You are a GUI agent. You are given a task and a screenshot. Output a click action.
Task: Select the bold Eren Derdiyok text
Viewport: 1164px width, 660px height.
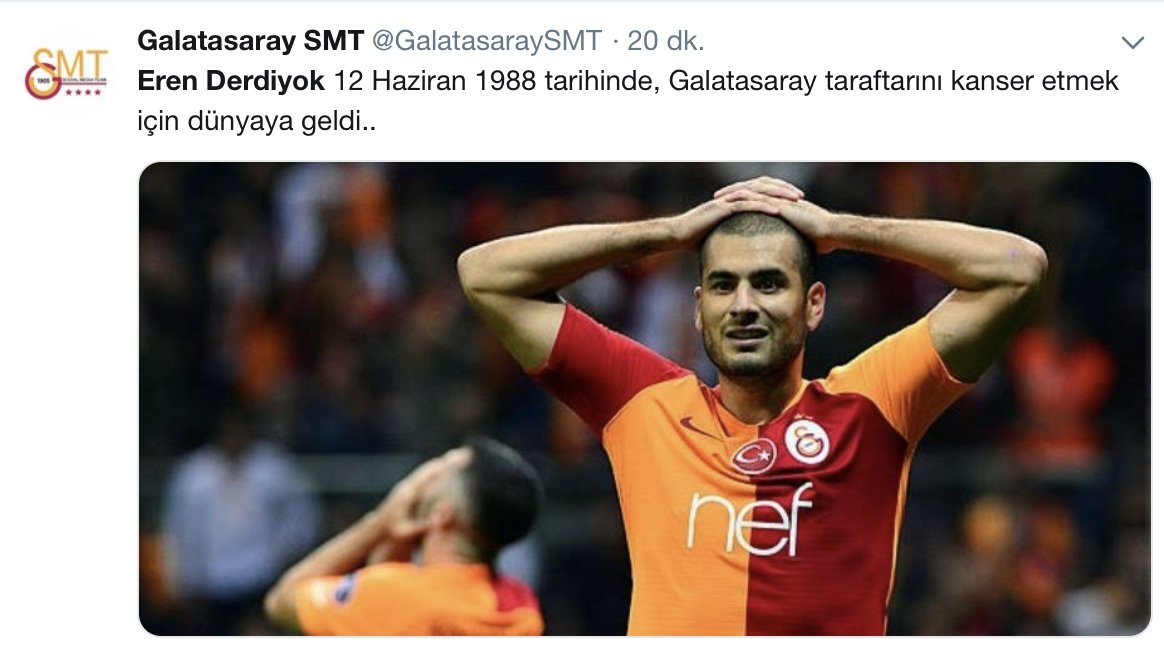(x=231, y=81)
